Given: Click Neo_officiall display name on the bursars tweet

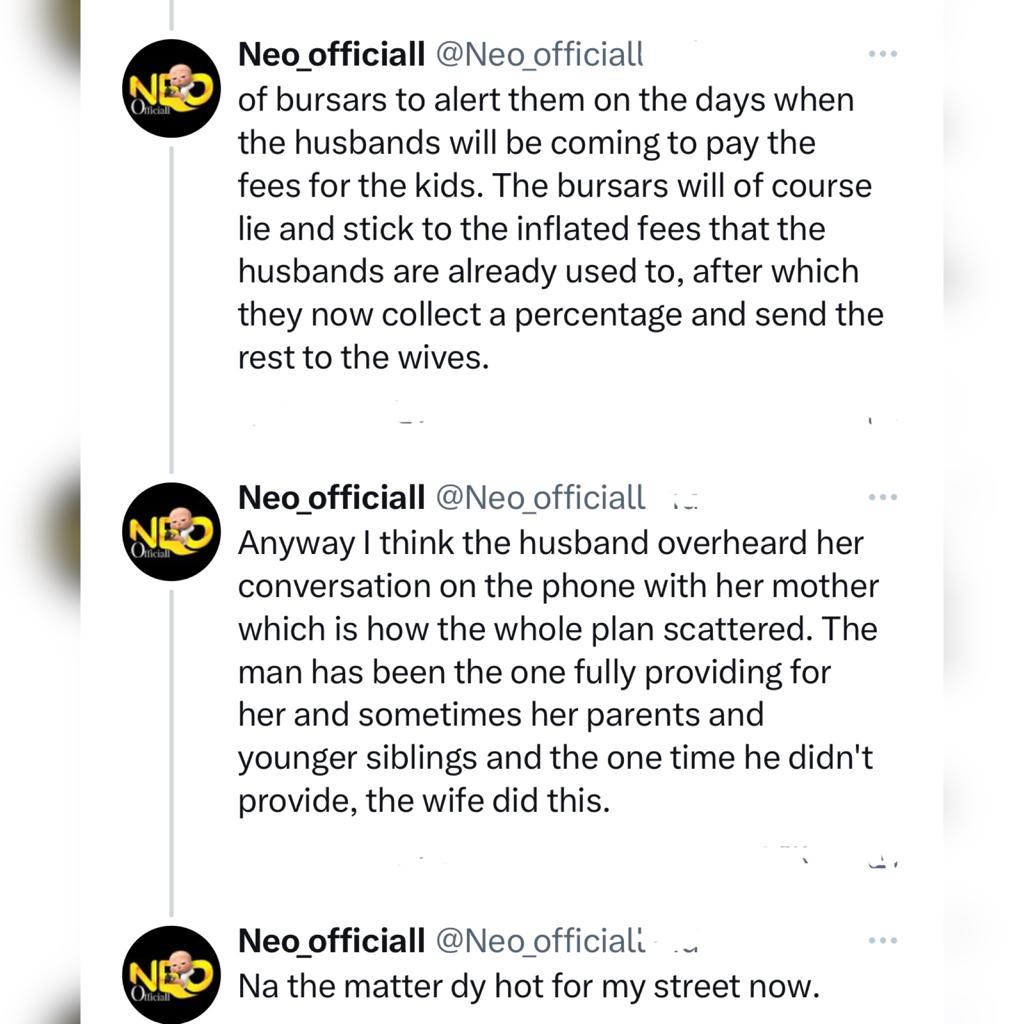Looking at the screenshot, I should (x=331, y=54).
